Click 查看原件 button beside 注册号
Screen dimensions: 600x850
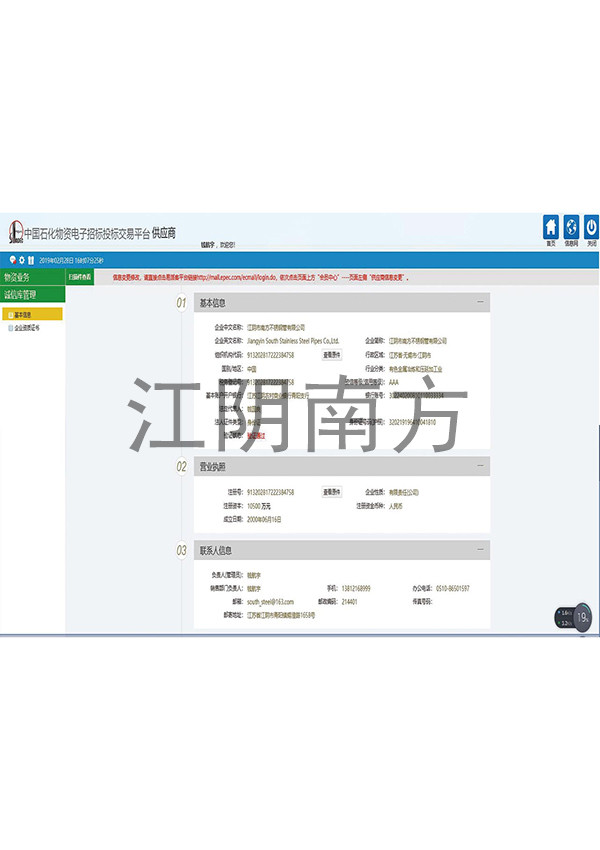click(331, 492)
